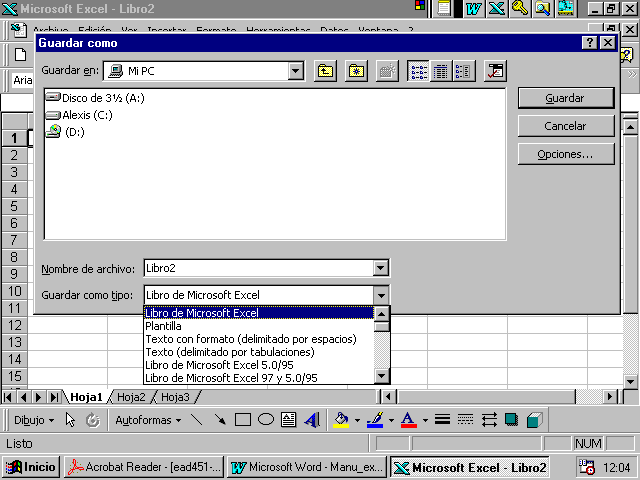Select the Arrow drawing tool
This screenshot has width=640, height=480.
click(x=220, y=420)
